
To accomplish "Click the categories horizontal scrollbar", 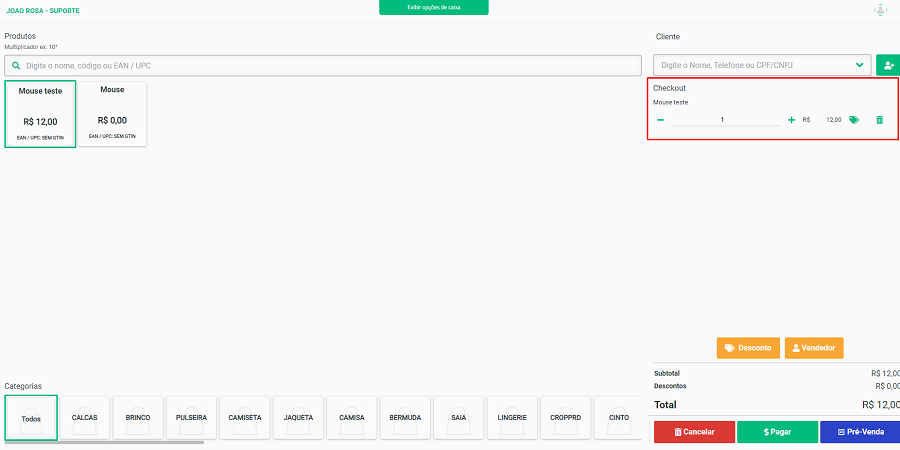I will (x=104, y=443).
